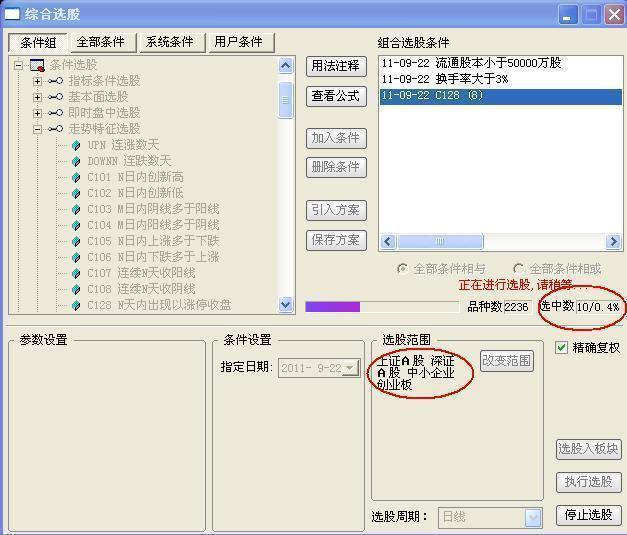
Task: Click the icon beside C107 连续N天收阳线
Action: point(76,273)
